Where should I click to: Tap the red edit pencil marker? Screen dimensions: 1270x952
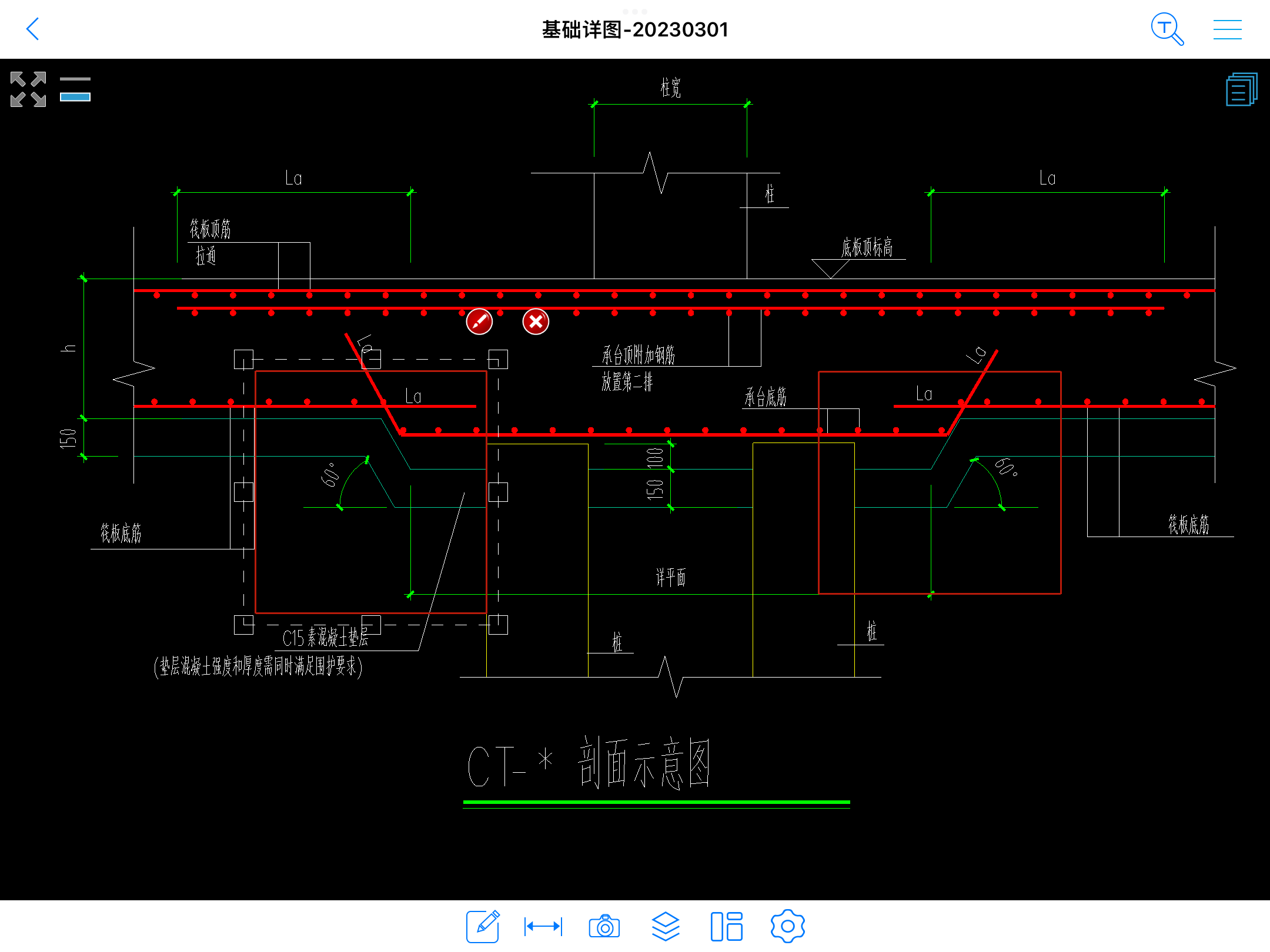click(x=479, y=321)
